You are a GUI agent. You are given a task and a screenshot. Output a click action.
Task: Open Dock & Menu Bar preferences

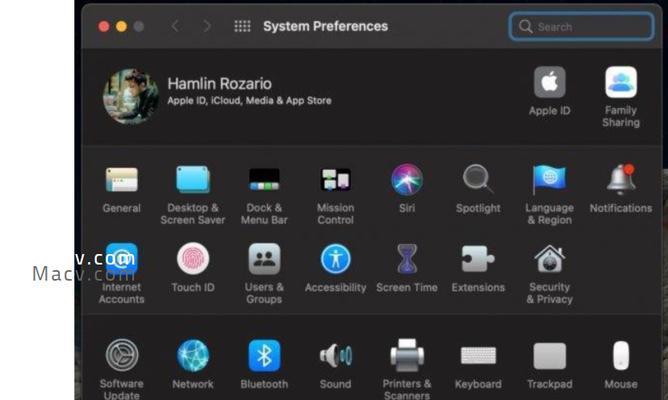pos(264,180)
